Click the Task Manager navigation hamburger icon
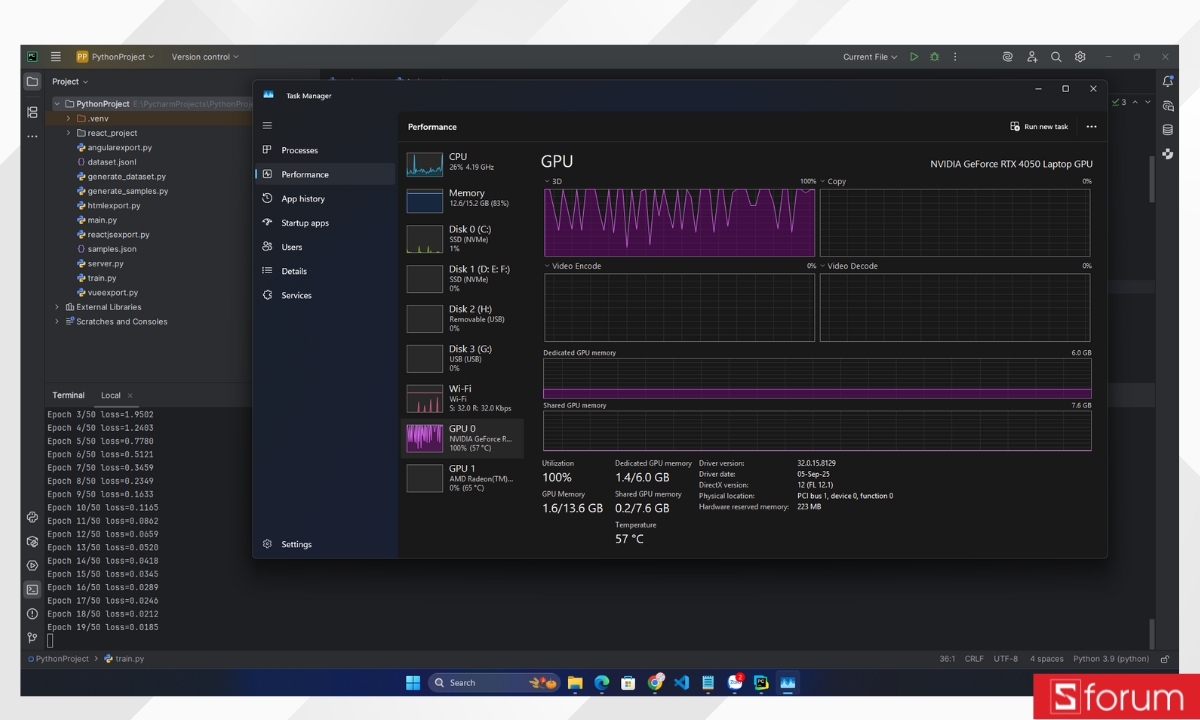1200x720 pixels. click(x=267, y=126)
